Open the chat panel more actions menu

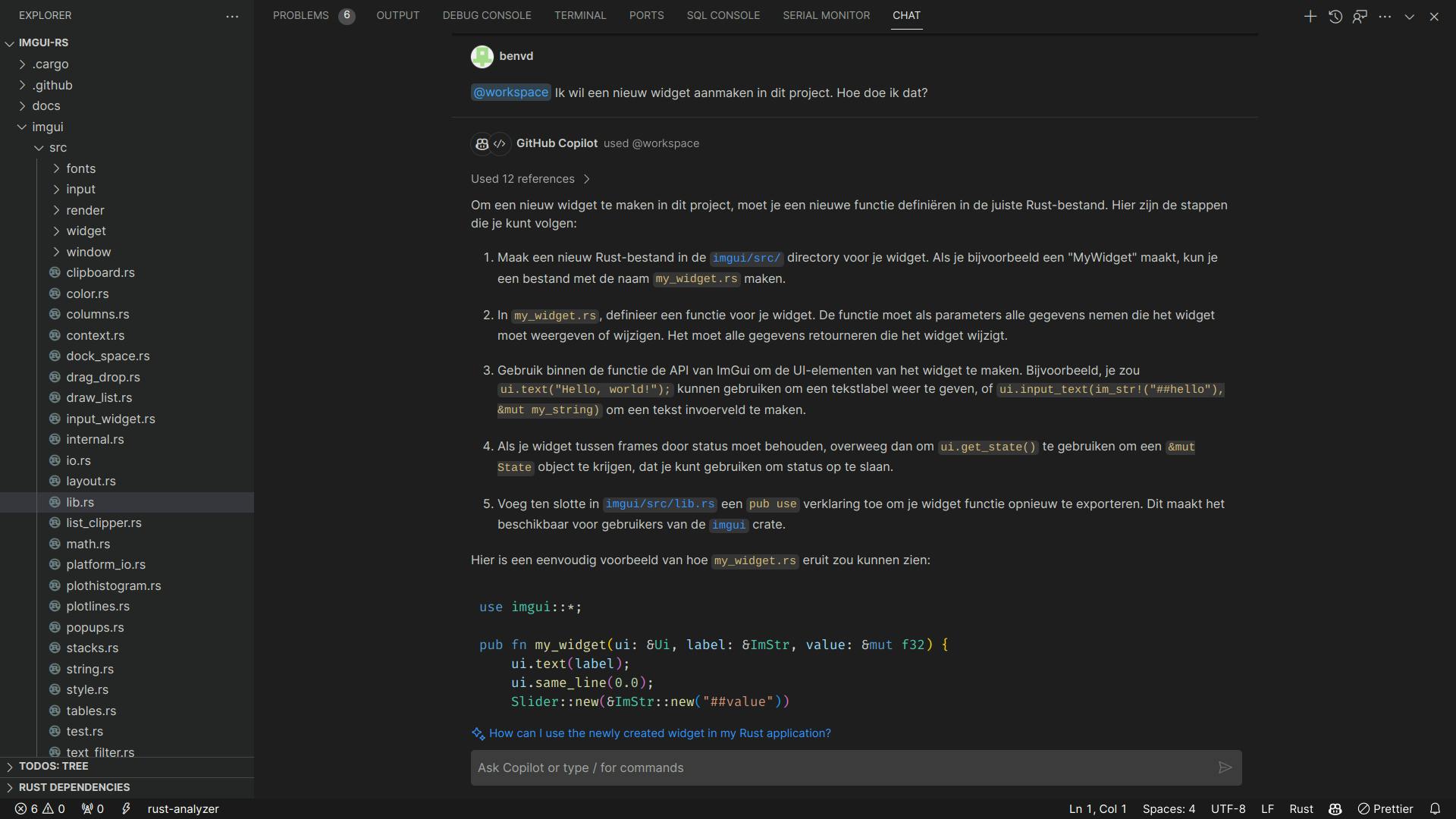click(1385, 16)
